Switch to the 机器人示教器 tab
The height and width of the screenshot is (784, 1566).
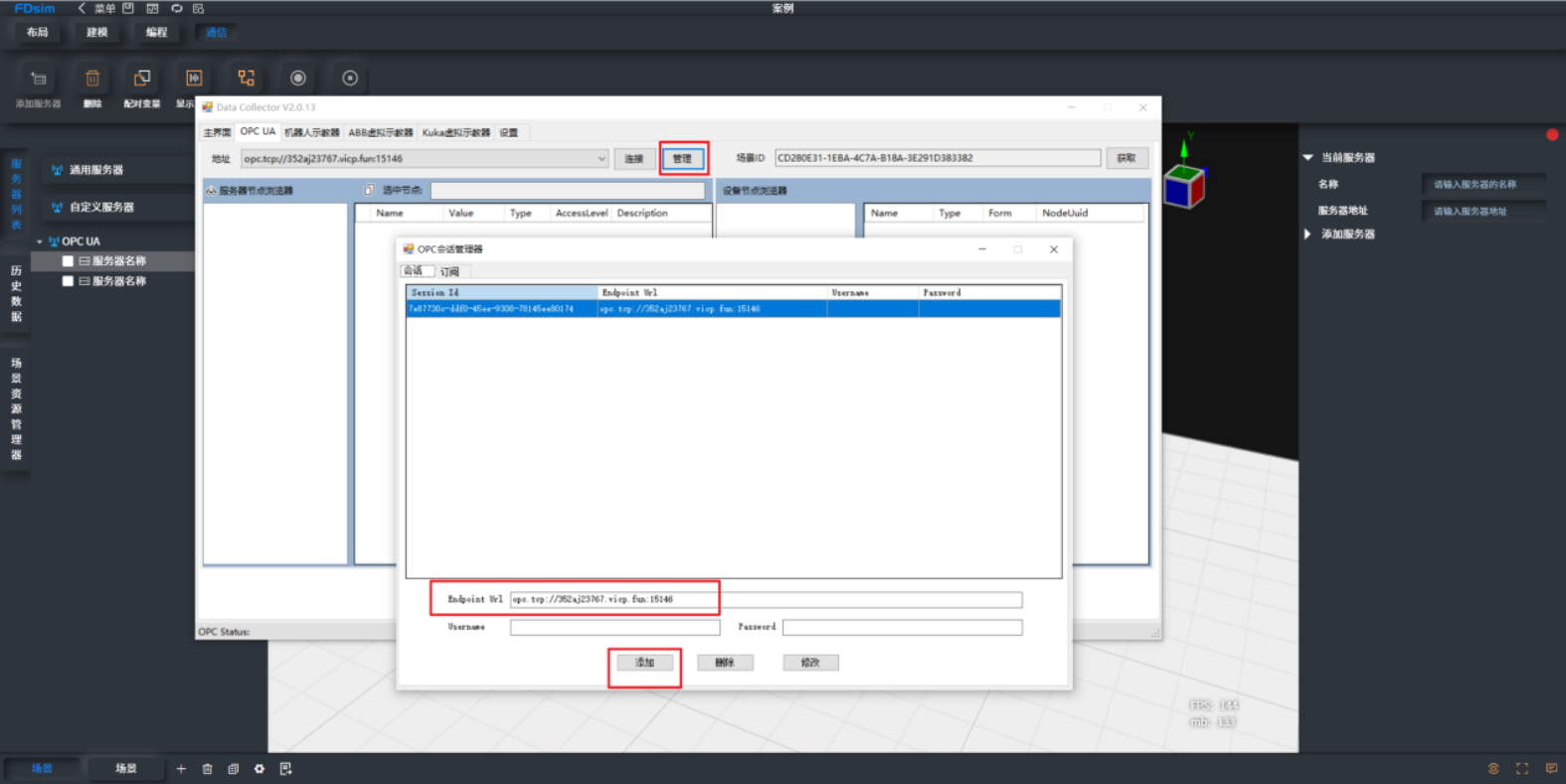(312, 132)
